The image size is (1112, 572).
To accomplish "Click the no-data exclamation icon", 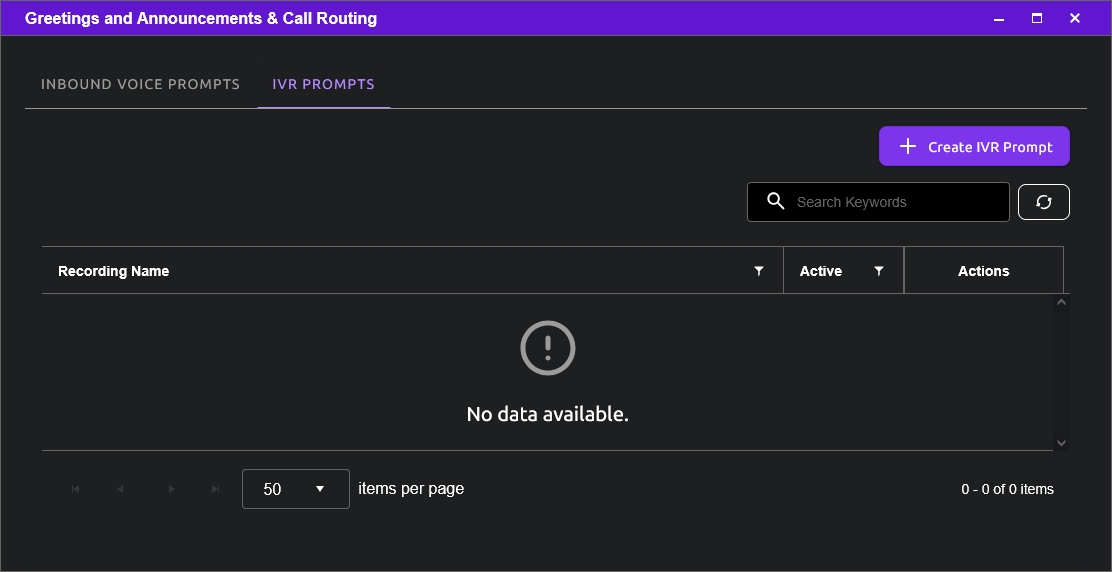I will click(547, 348).
